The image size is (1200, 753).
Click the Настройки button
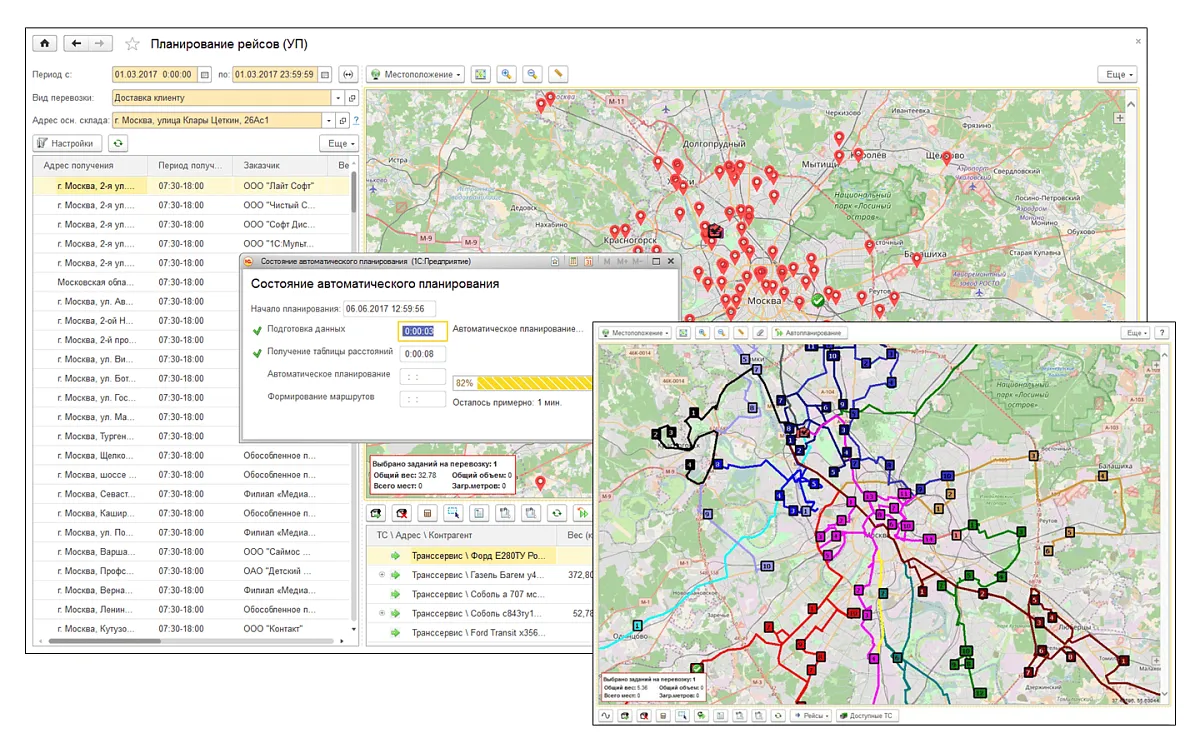68,144
